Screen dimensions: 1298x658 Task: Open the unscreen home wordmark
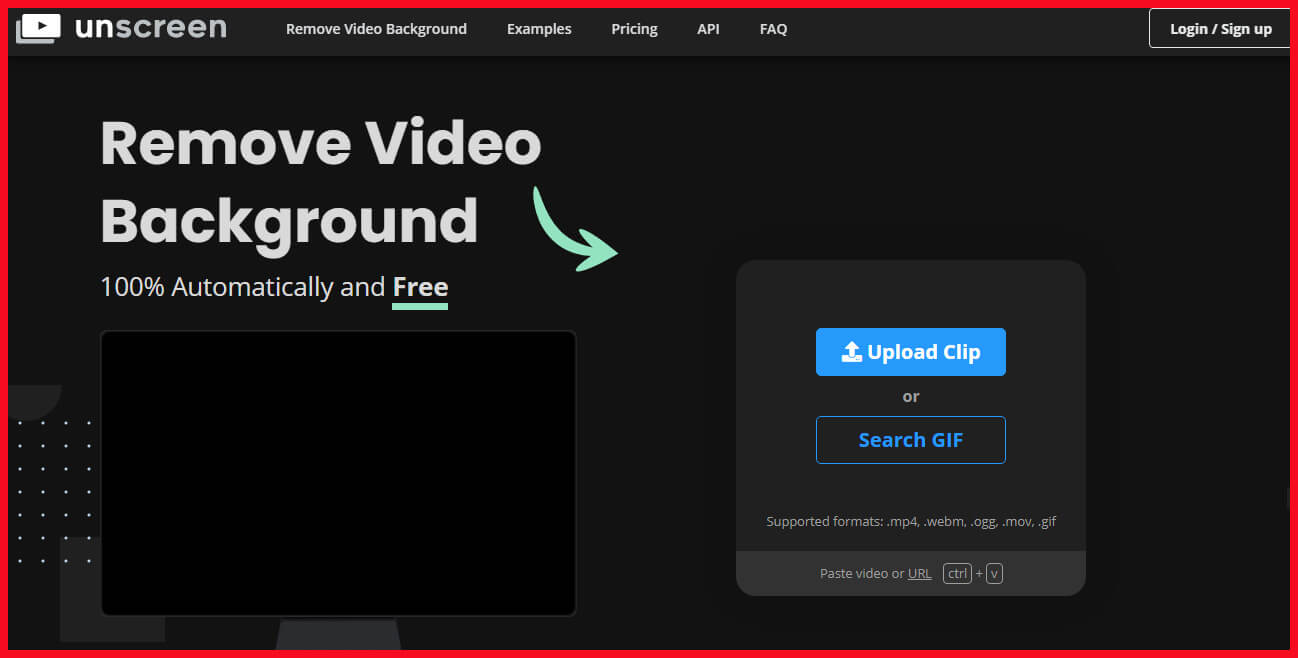(x=151, y=27)
